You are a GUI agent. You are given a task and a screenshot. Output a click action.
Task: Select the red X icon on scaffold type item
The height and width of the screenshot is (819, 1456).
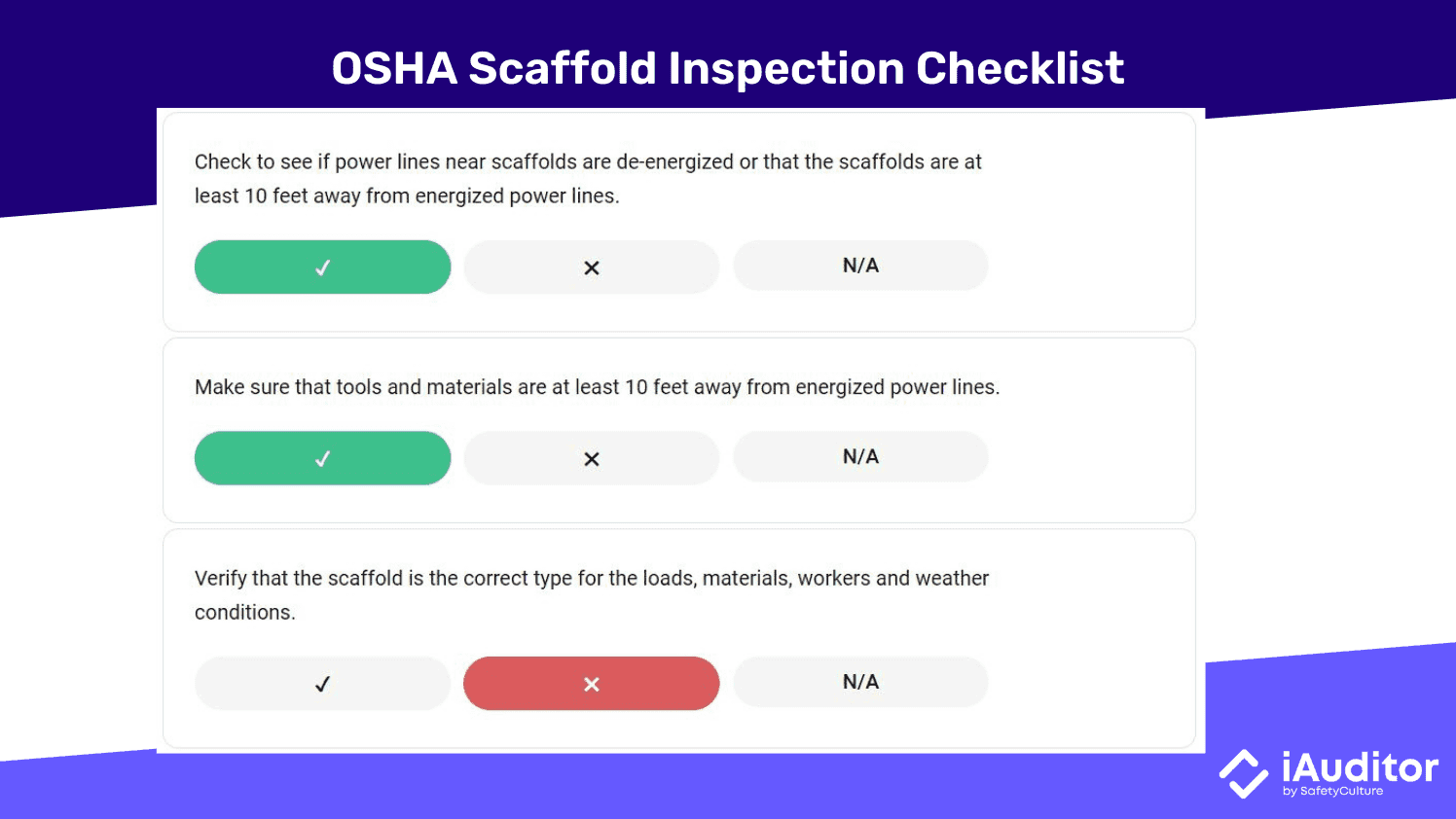click(591, 683)
